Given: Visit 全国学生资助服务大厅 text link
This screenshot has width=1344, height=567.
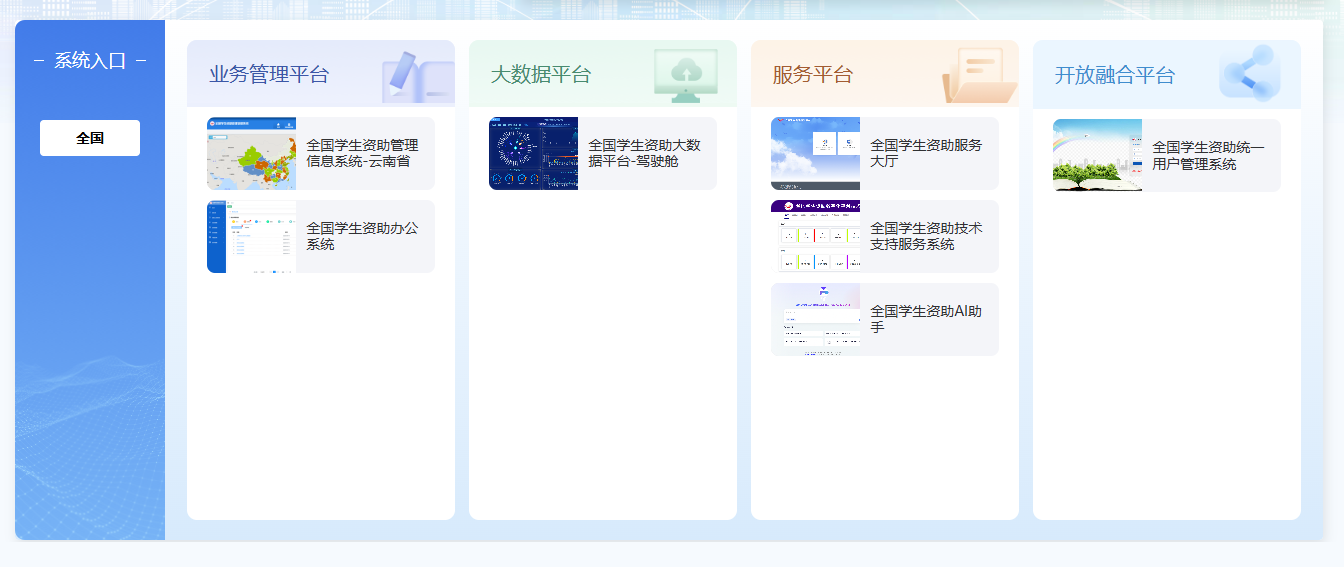Looking at the screenshot, I should pos(926,153).
